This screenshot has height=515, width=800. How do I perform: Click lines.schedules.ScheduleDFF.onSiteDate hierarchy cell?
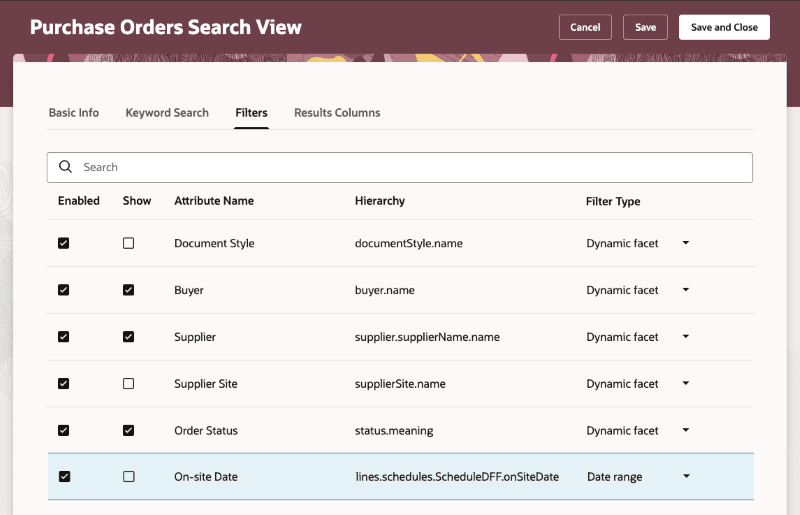coord(457,477)
